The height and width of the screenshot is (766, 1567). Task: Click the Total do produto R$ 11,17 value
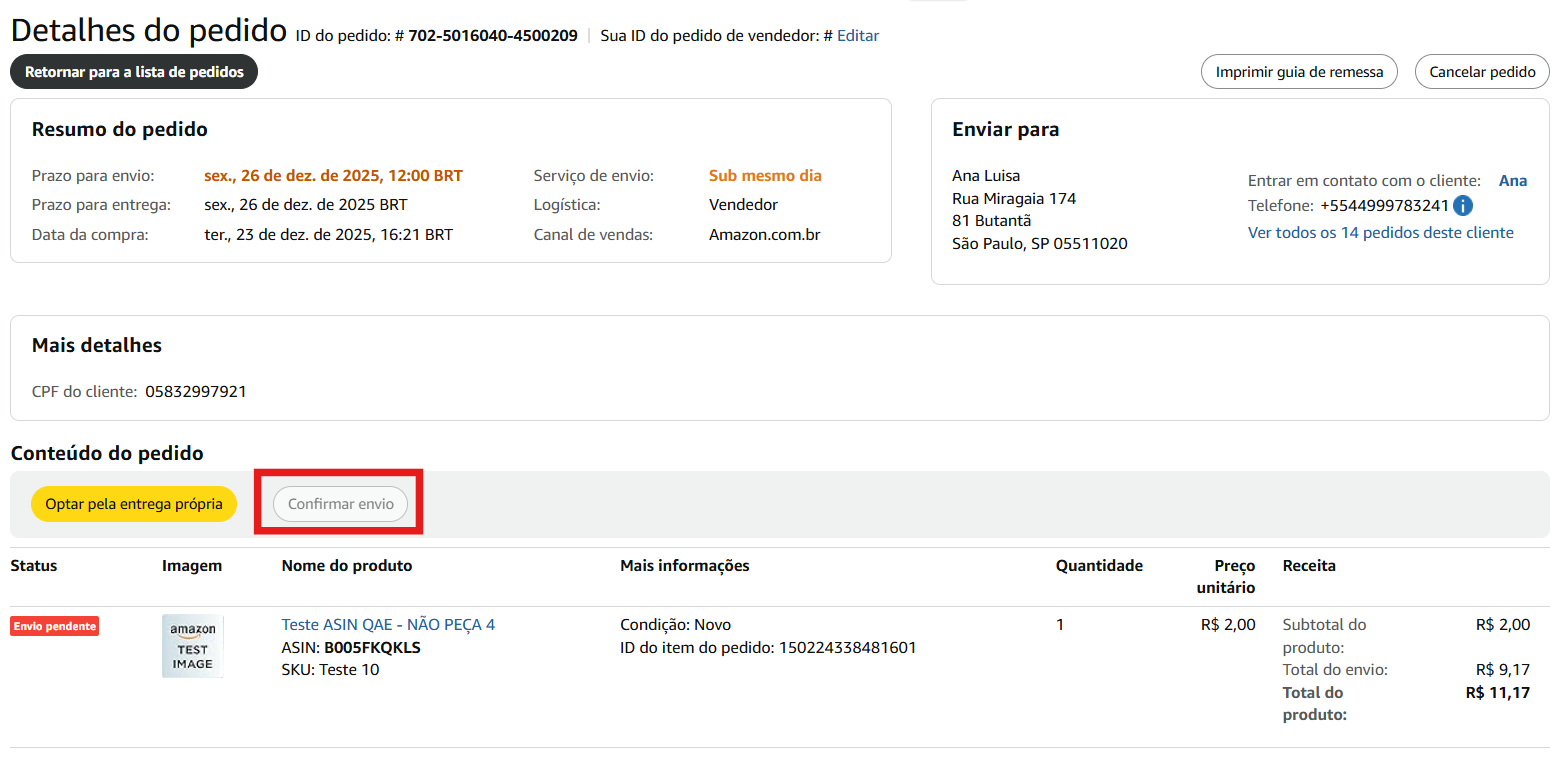point(1497,692)
